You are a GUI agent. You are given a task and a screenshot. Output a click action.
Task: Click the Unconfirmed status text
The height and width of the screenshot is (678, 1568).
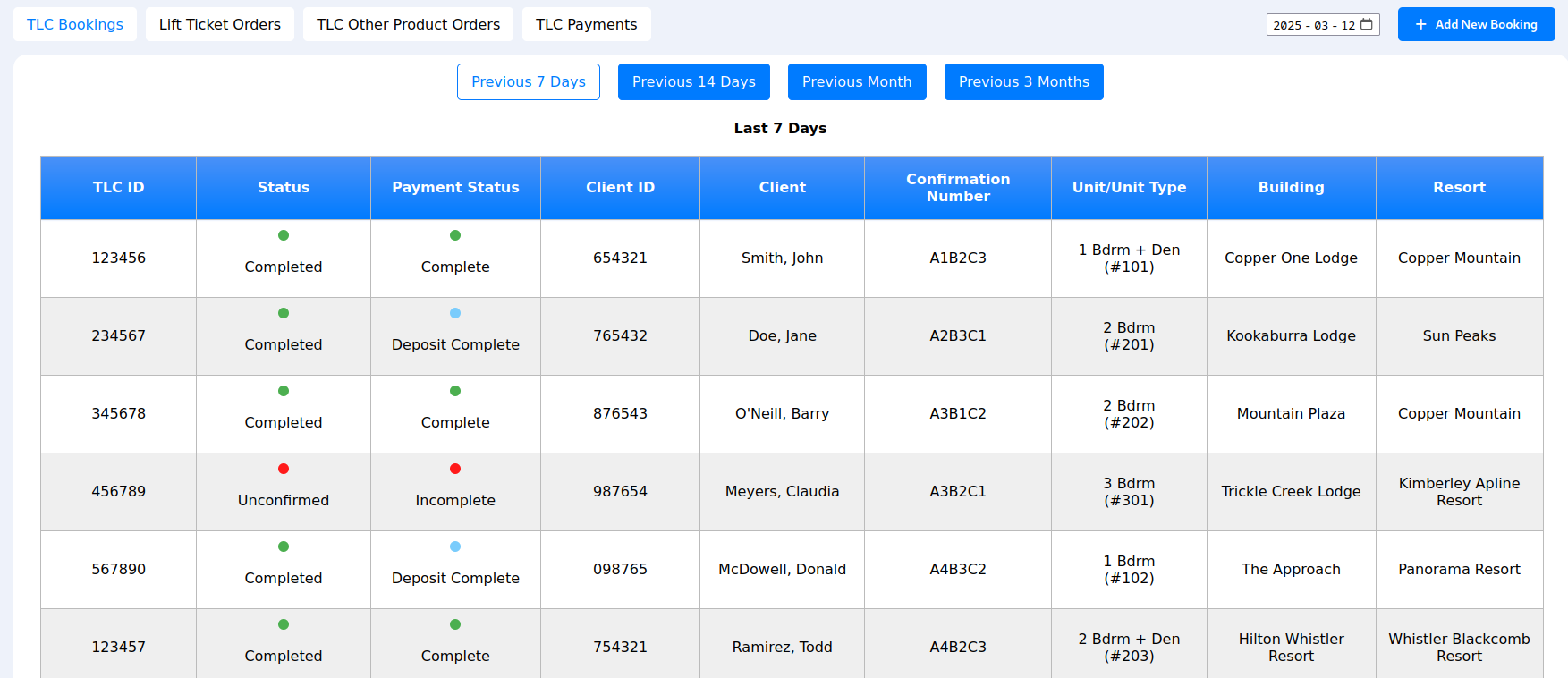tap(284, 501)
